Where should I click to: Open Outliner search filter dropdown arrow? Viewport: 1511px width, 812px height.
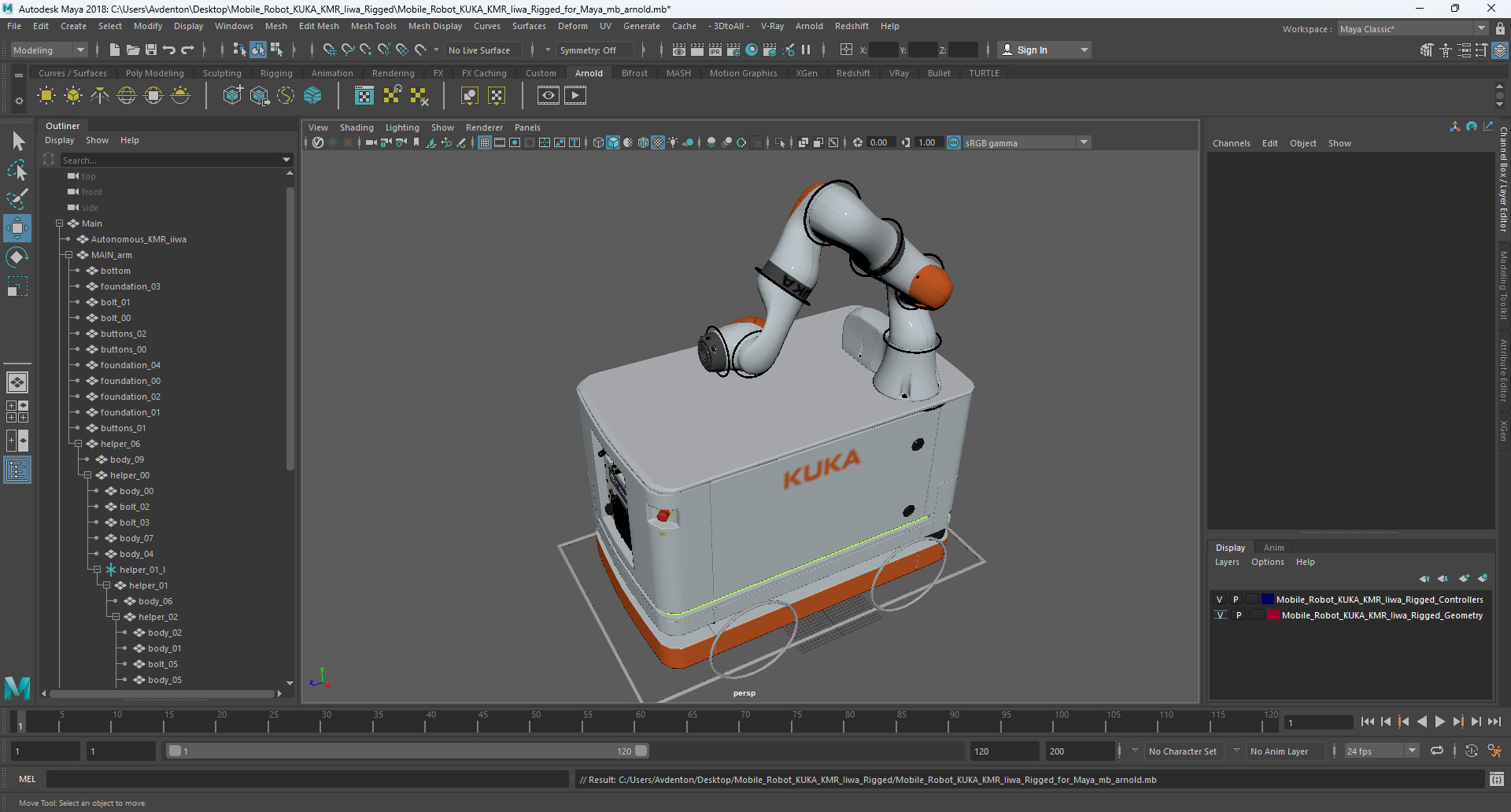click(x=286, y=160)
